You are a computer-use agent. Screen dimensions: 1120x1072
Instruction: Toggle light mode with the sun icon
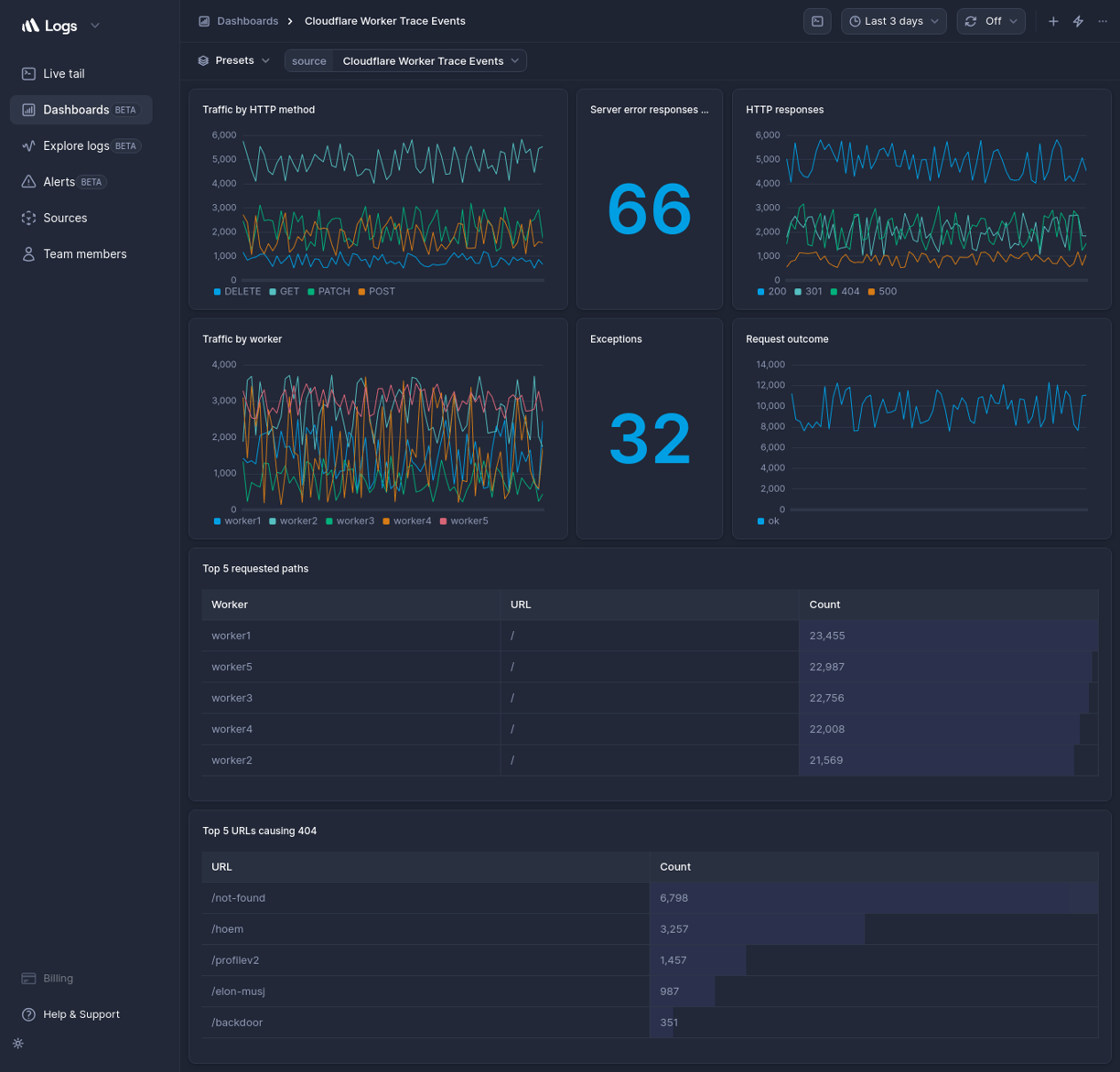coord(17,1043)
